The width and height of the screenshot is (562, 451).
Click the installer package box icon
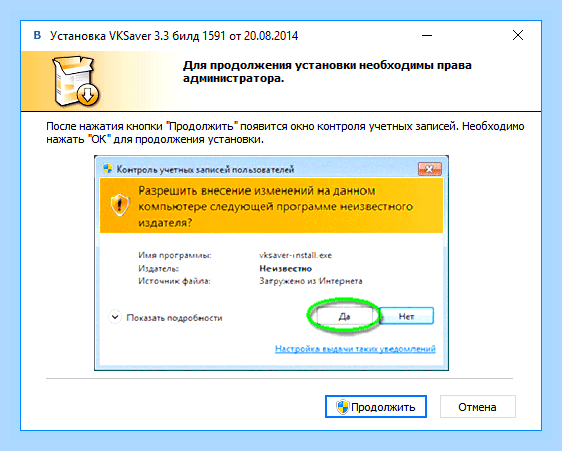click(x=76, y=81)
